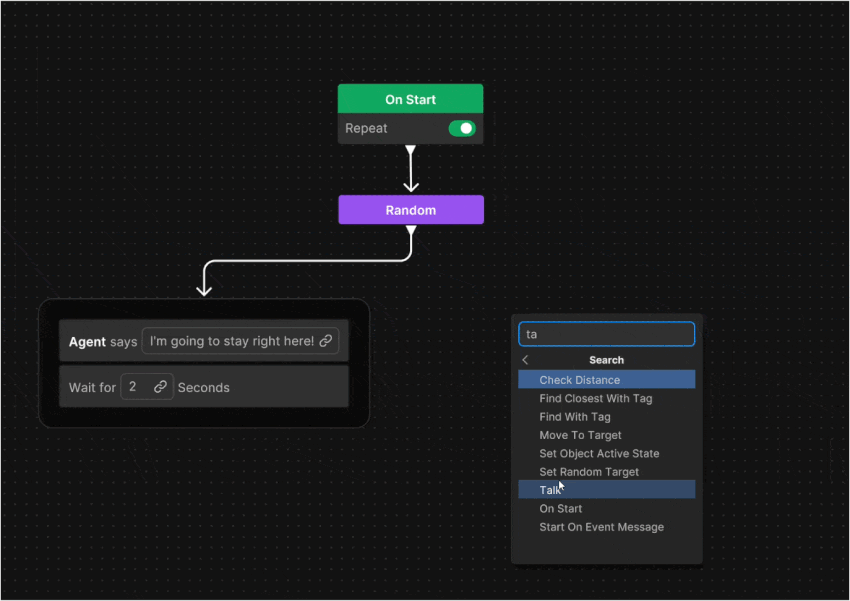Click the Wait for seconds value 2
The height and width of the screenshot is (601, 850).
133,387
